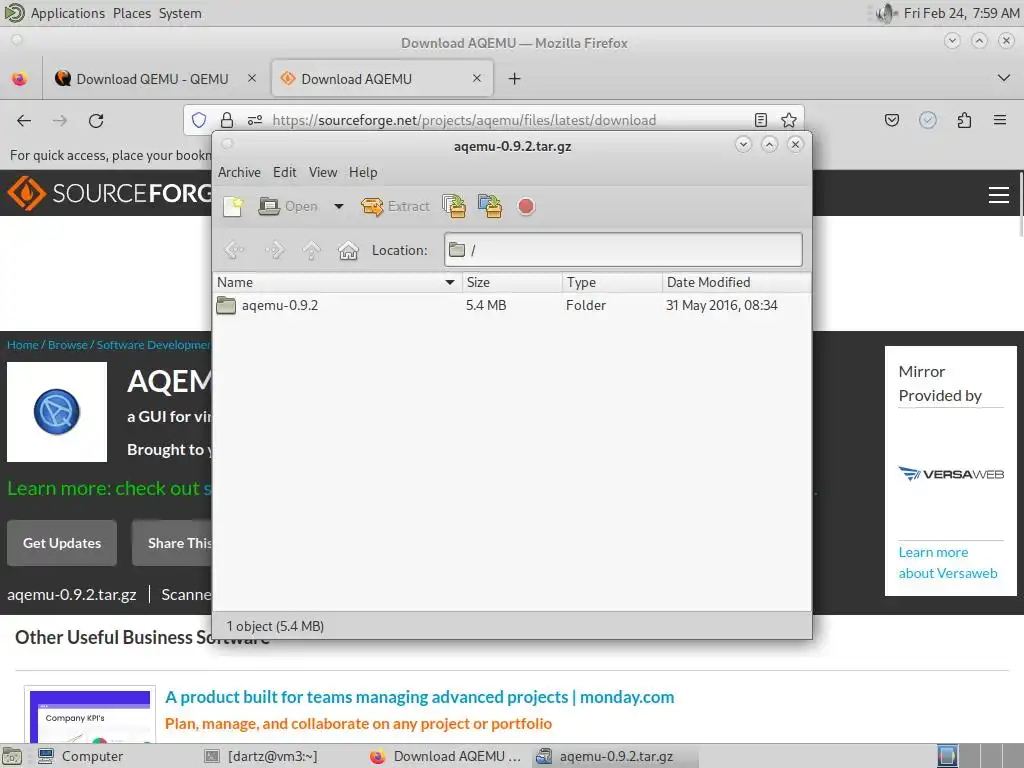Image resolution: width=1024 pixels, height=768 pixels.
Task: Open the View menu in archive manager
Action: tap(323, 172)
